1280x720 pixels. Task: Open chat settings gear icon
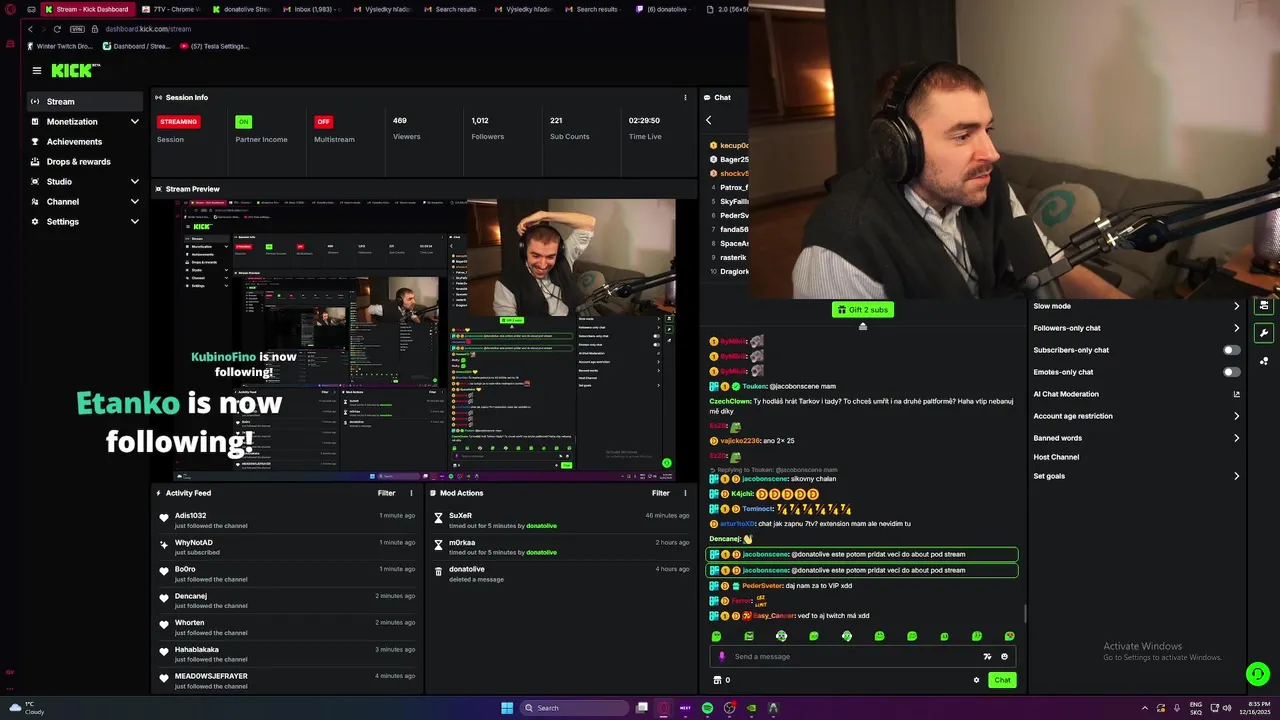click(977, 680)
